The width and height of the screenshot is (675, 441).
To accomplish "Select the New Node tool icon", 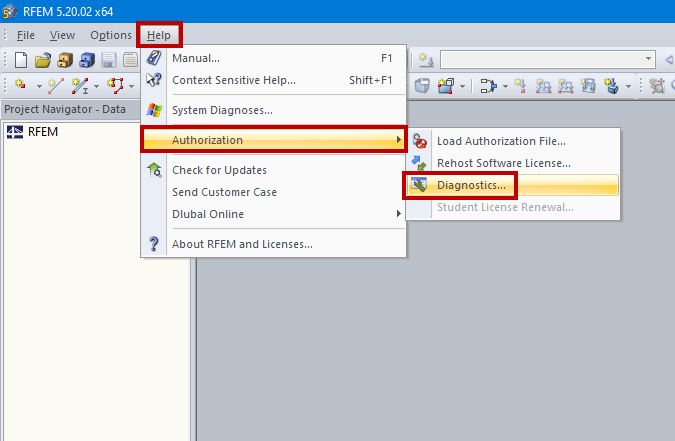I will 21,85.
